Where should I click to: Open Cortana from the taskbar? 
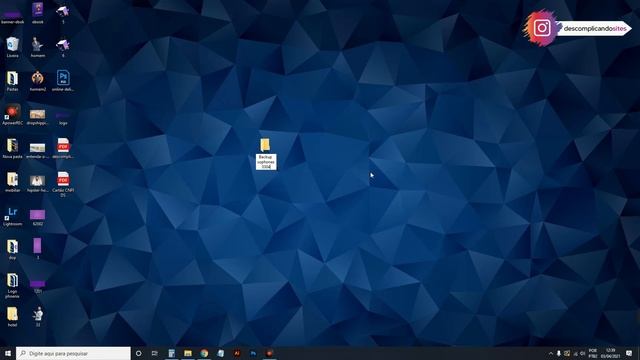point(139,353)
